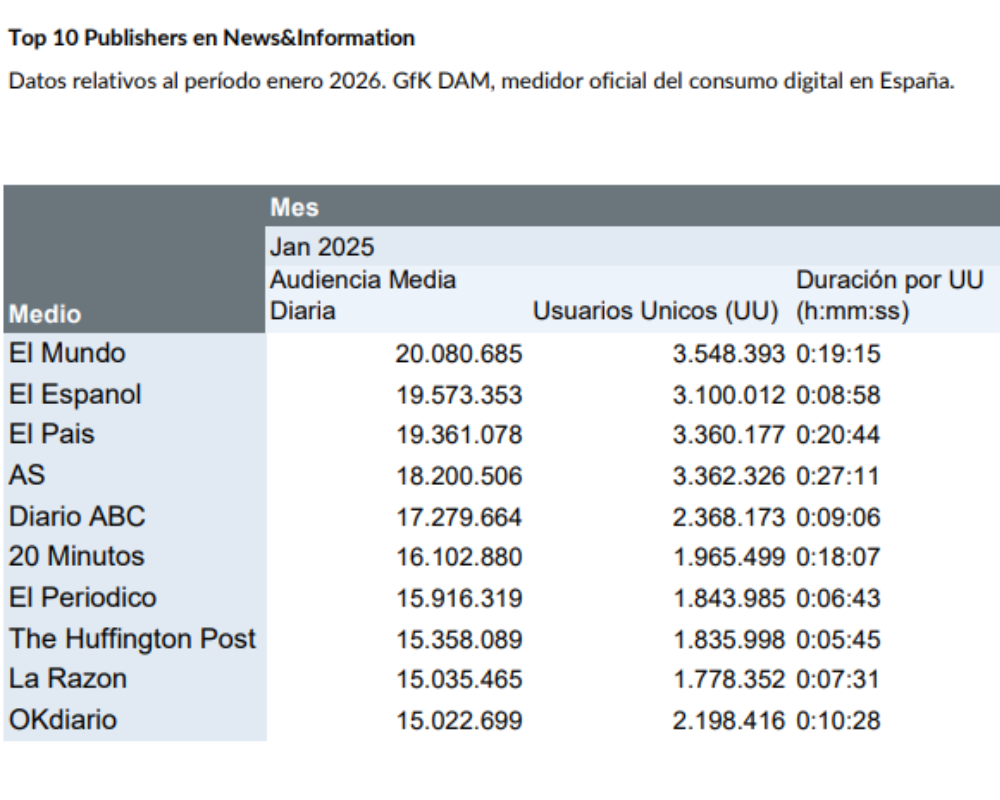Click El Espanol unique users 3.100.012
Screen dimensions: 1000x800
point(729,396)
